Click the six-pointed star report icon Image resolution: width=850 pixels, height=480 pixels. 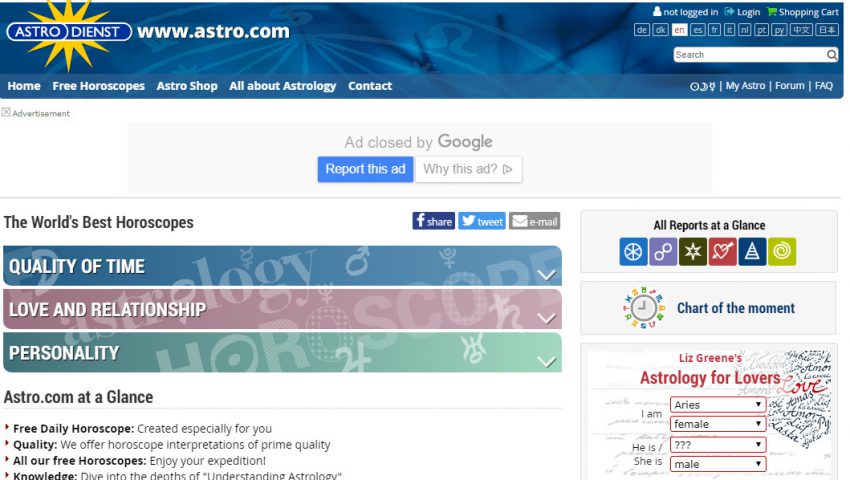693,252
